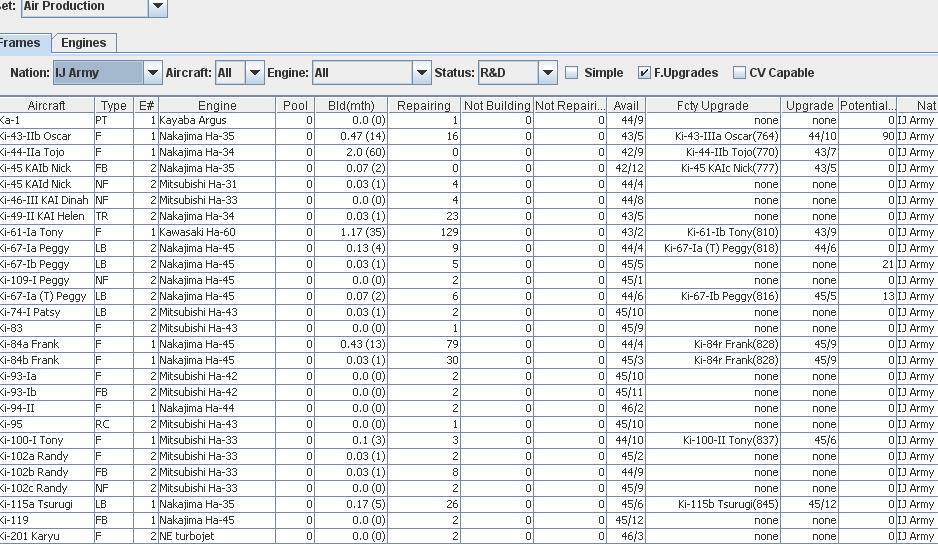Click the NE turbojet engine cell
Screen dimensions: 938x545
tap(217, 537)
